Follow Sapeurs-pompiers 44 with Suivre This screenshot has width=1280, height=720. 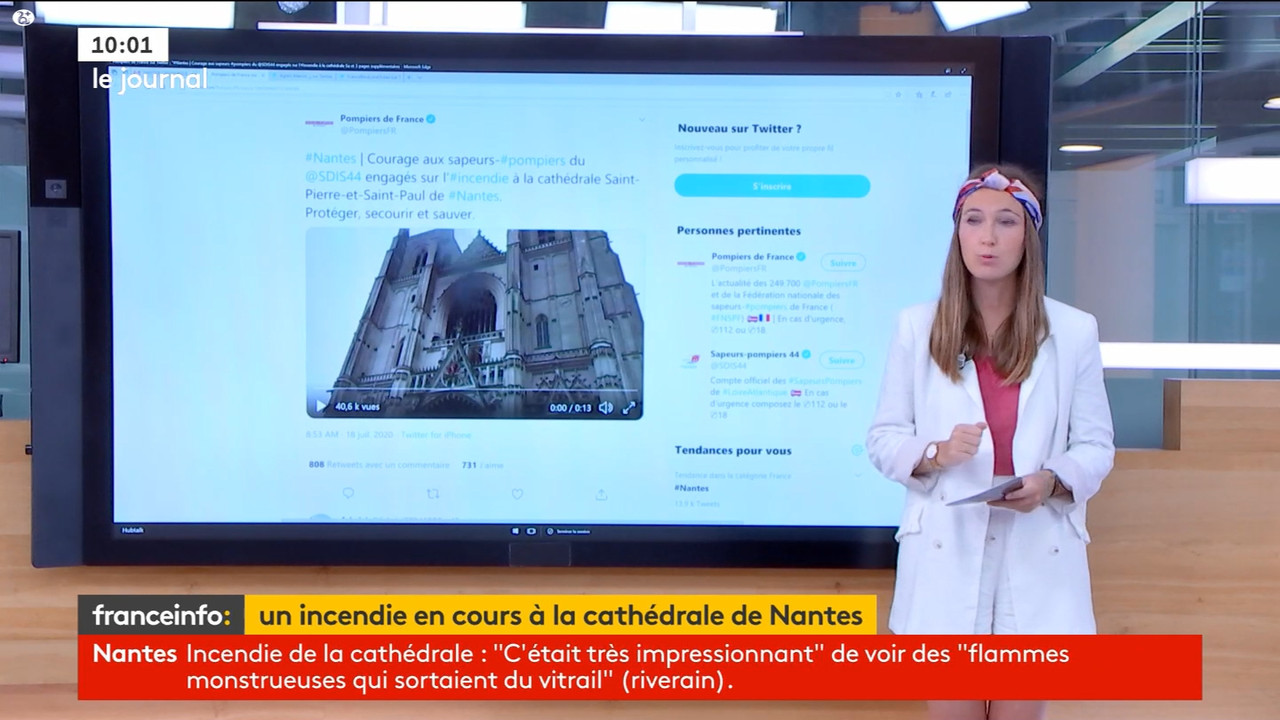coord(842,360)
